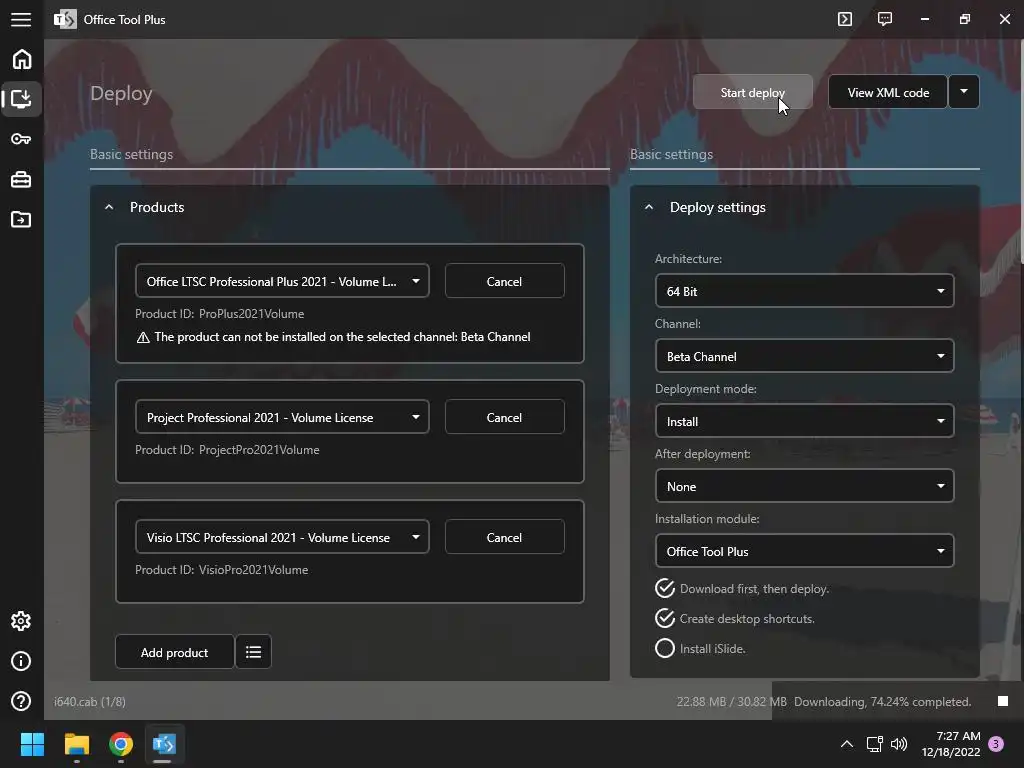
Task: Open Visio LTSC Professional product dropdown
Action: click(x=282, y=537)
